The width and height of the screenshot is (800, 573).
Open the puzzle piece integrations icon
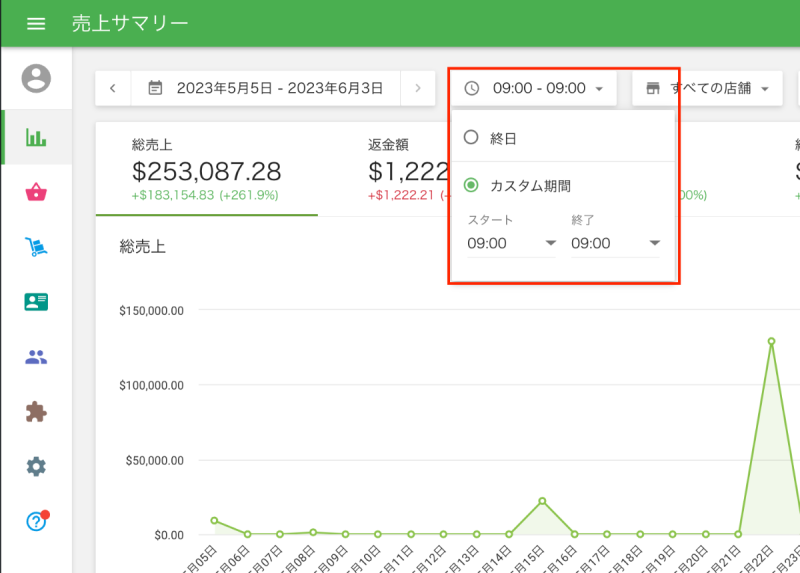36,411
